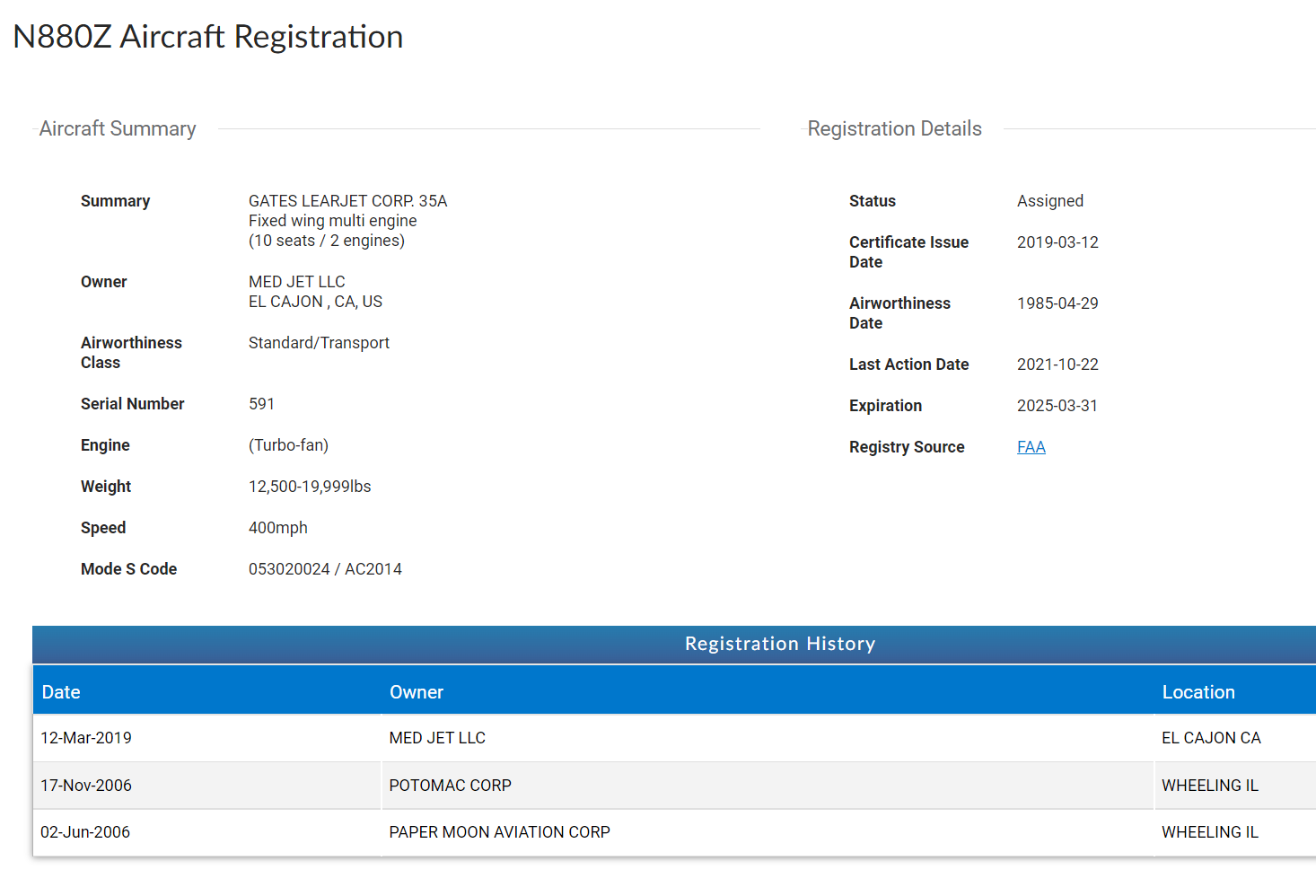1316x896 pixels.
Task: Click the Status field label
Action: point(873,201)
